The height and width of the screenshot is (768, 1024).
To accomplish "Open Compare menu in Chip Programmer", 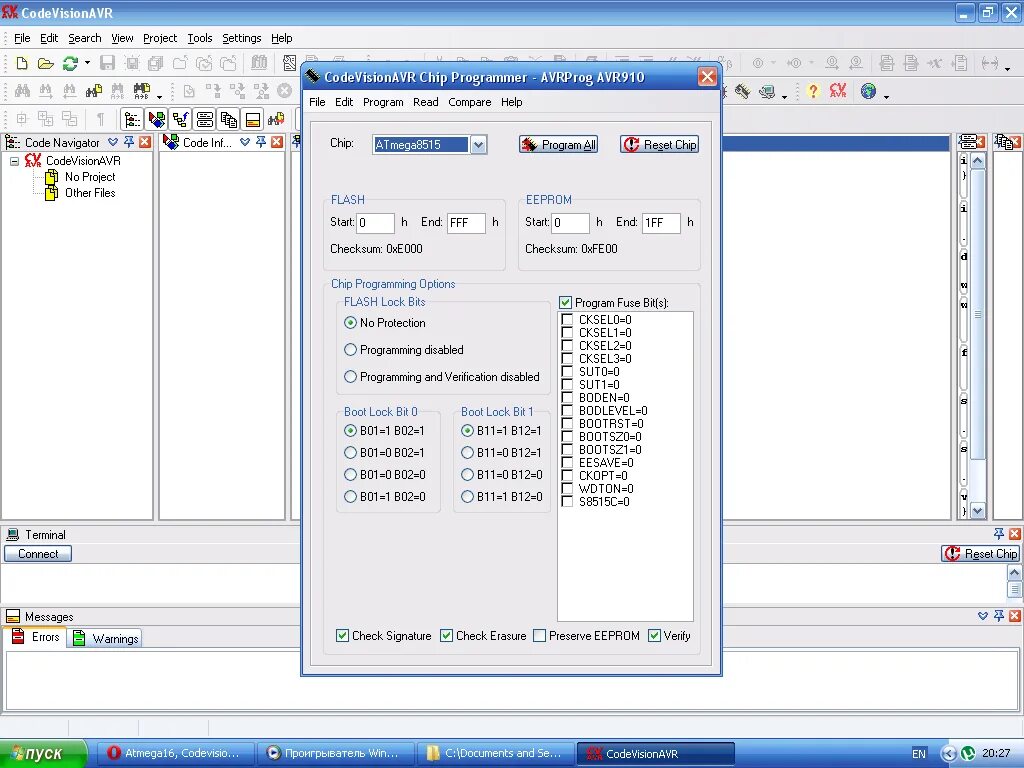I will (x=470, y=102).
